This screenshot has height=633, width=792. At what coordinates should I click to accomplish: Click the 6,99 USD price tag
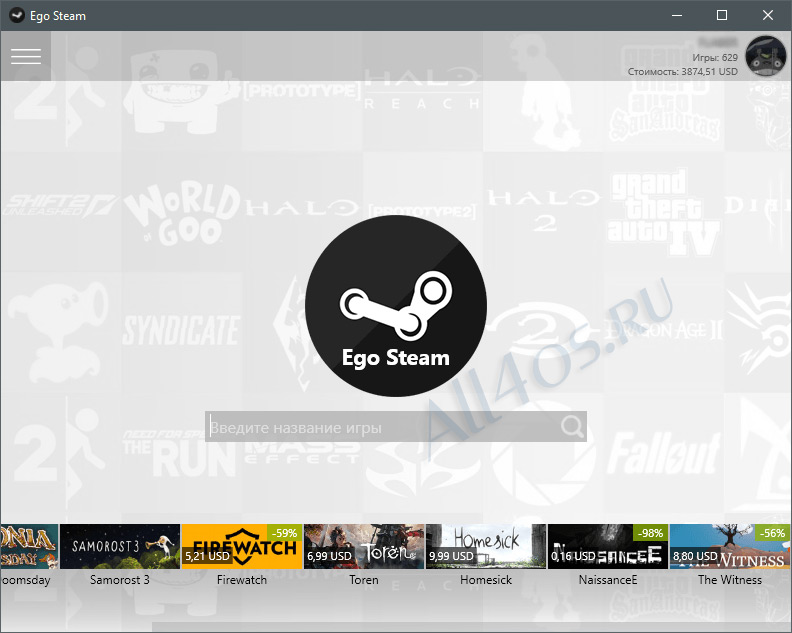329,556
